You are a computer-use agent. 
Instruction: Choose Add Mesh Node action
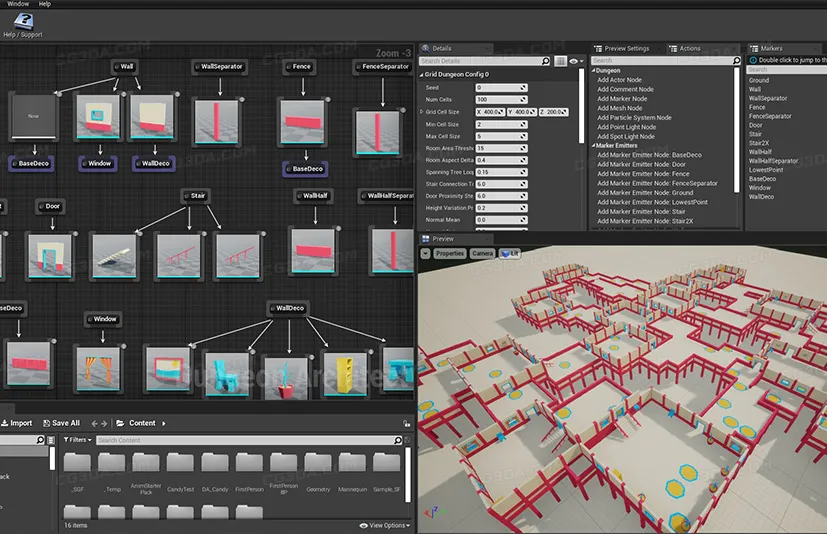(619, 108)
